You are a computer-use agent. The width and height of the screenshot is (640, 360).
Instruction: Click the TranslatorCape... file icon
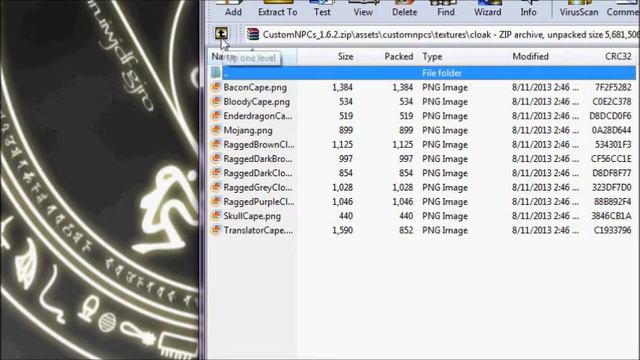(216, 230)
